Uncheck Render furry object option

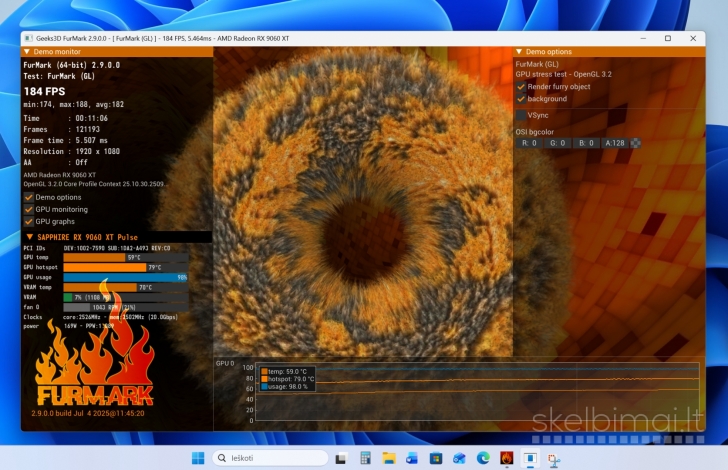point(521,87)
